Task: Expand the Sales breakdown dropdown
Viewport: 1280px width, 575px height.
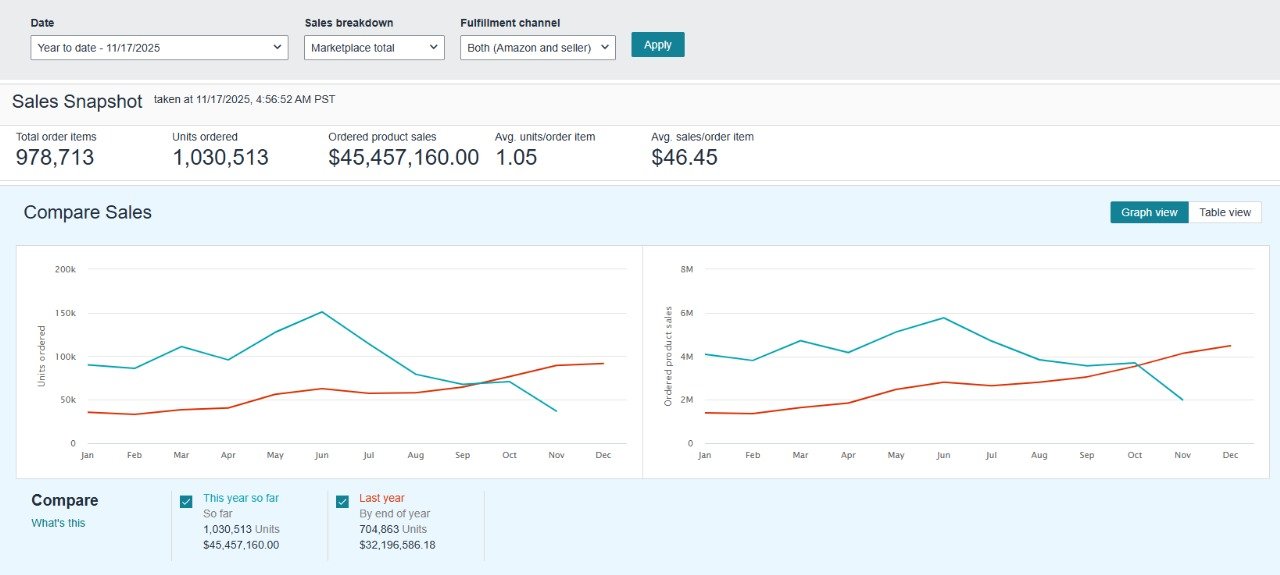Action: 374,47
